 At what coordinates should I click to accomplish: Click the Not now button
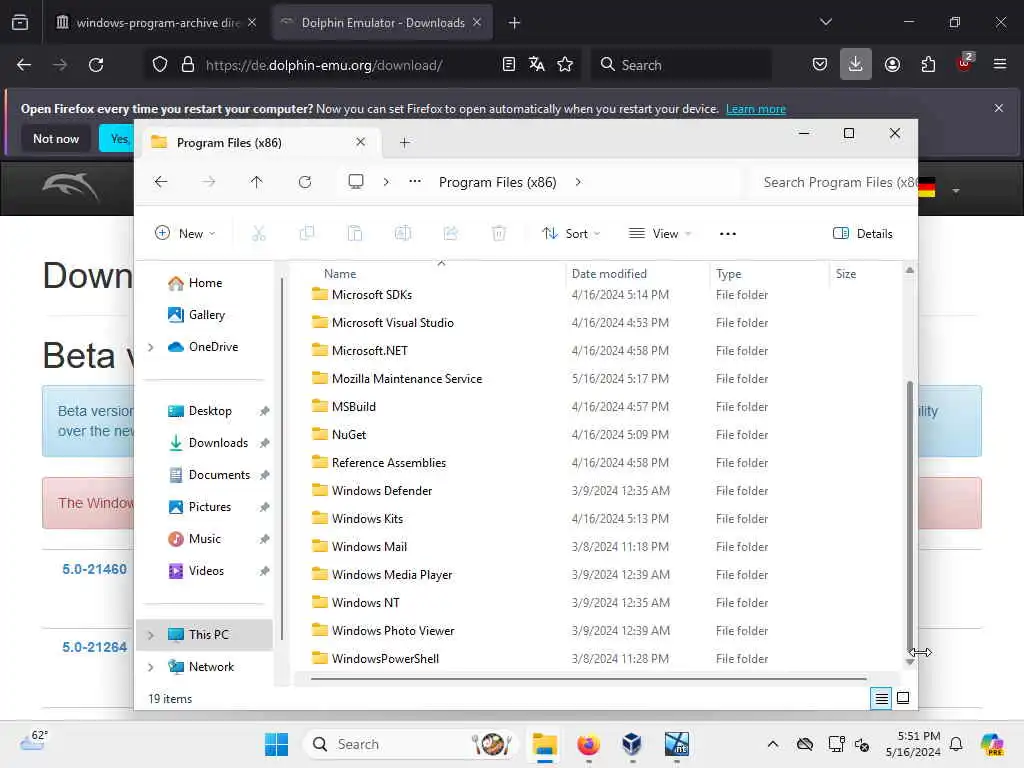56,138
